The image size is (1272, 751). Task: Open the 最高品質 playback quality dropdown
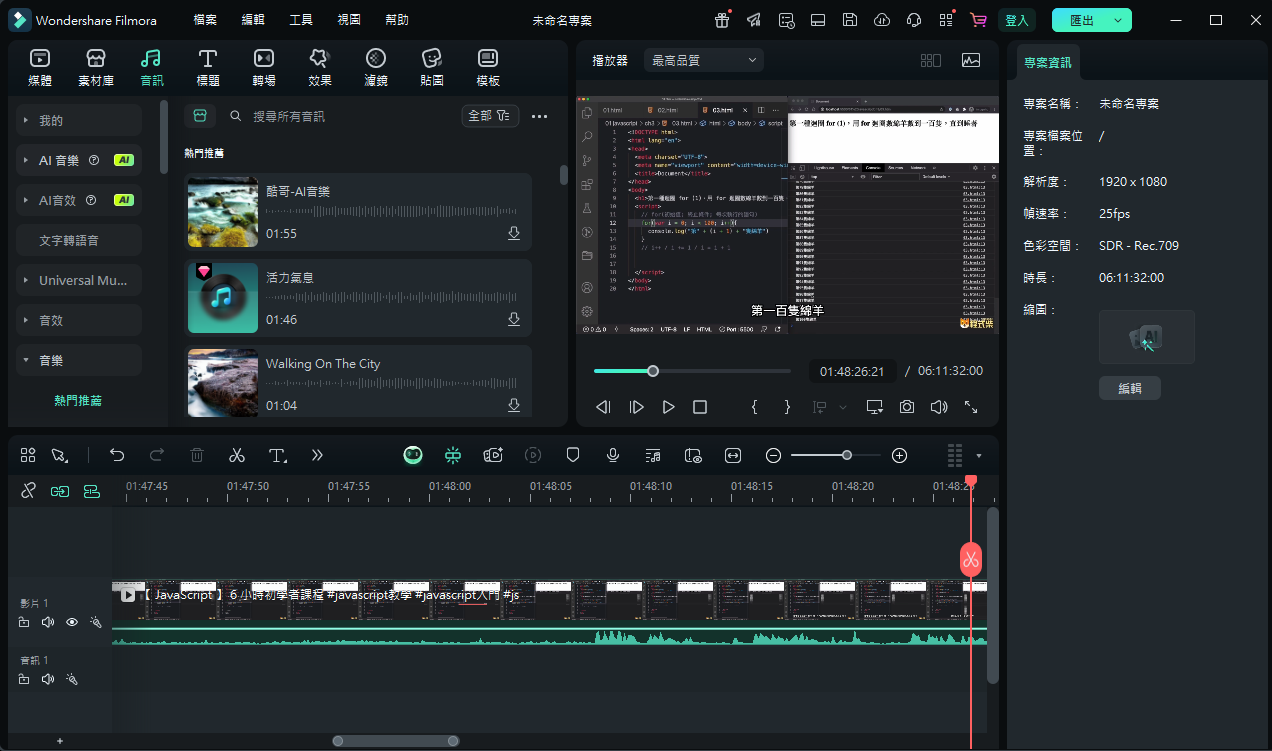pyautogui.click(x=705, y=60)
